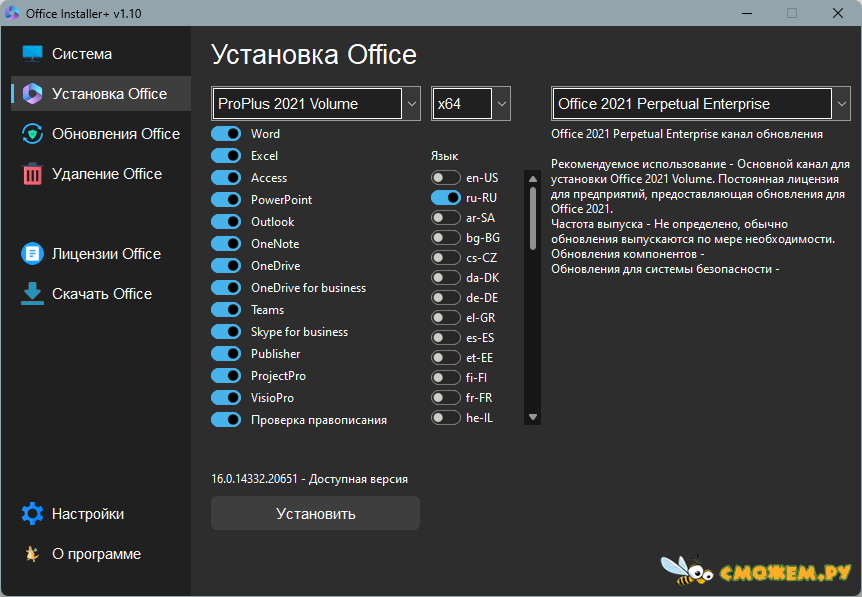This screenshot has width=862, height=597.
Task: Click the shield refresh icon for Обновления Office
Action: click(x=32, y=134)
